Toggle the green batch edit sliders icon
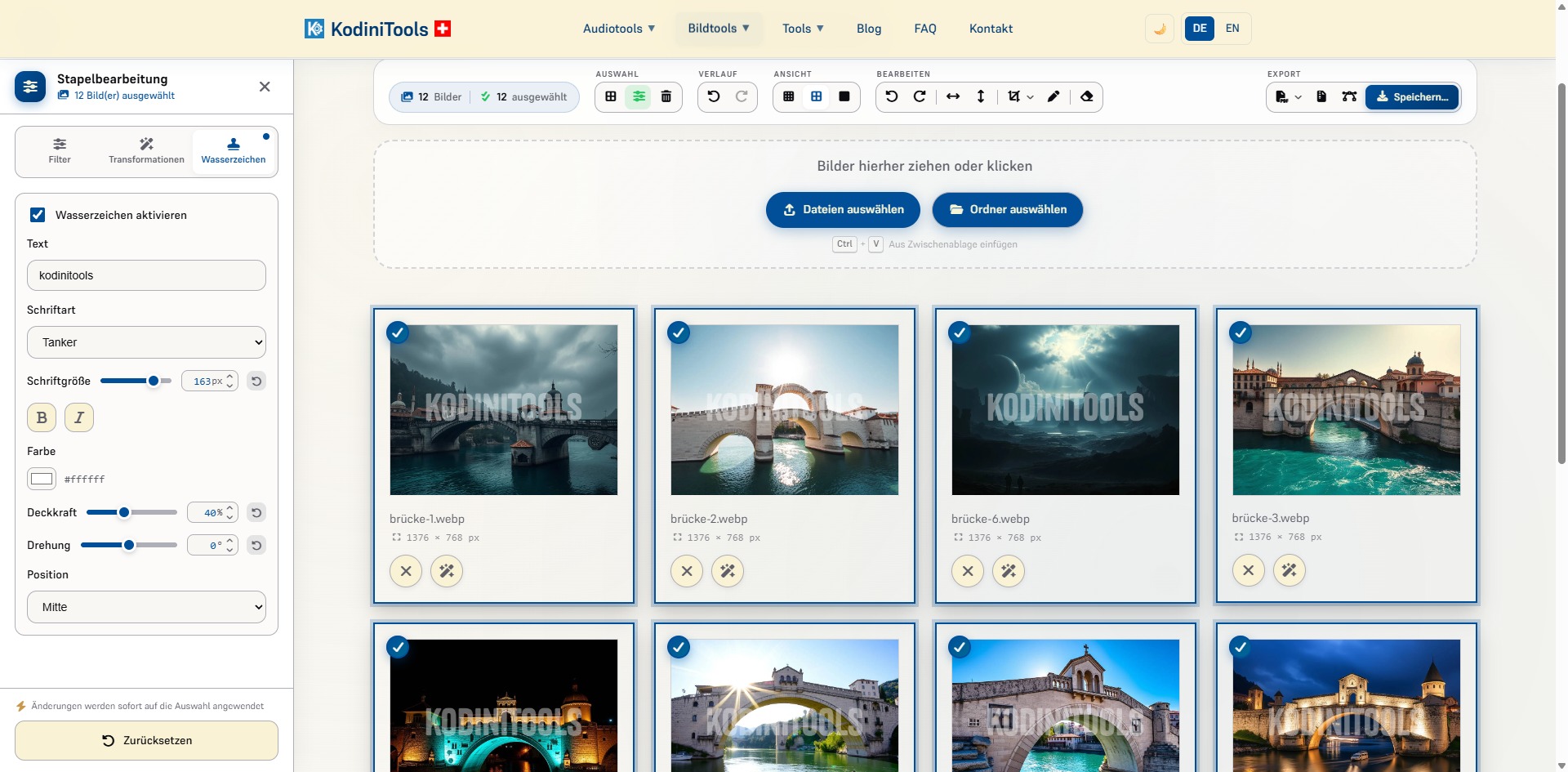The image size is (1568, 772). (639, 96)
